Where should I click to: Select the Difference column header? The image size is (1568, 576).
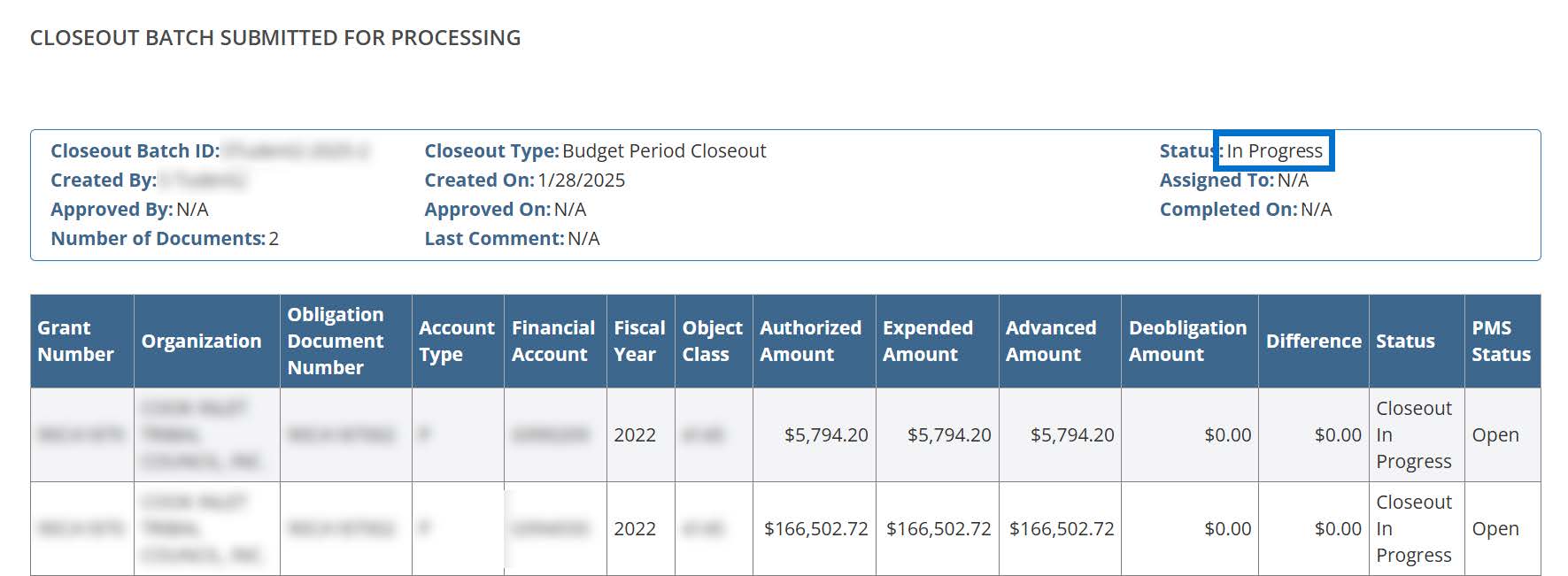(x=1313, y=341)
